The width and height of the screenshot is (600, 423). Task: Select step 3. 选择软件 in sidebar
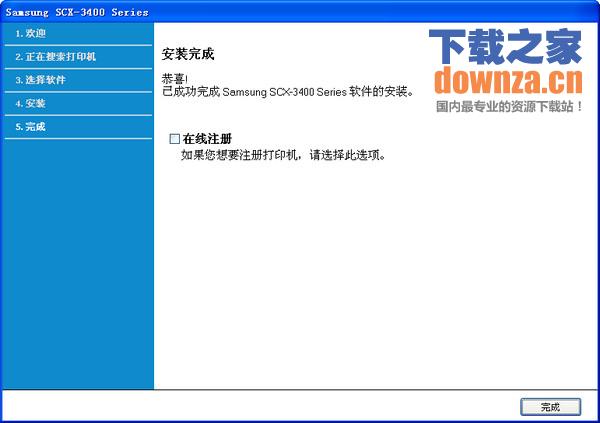pyautogui.click(x=78, y=80)
